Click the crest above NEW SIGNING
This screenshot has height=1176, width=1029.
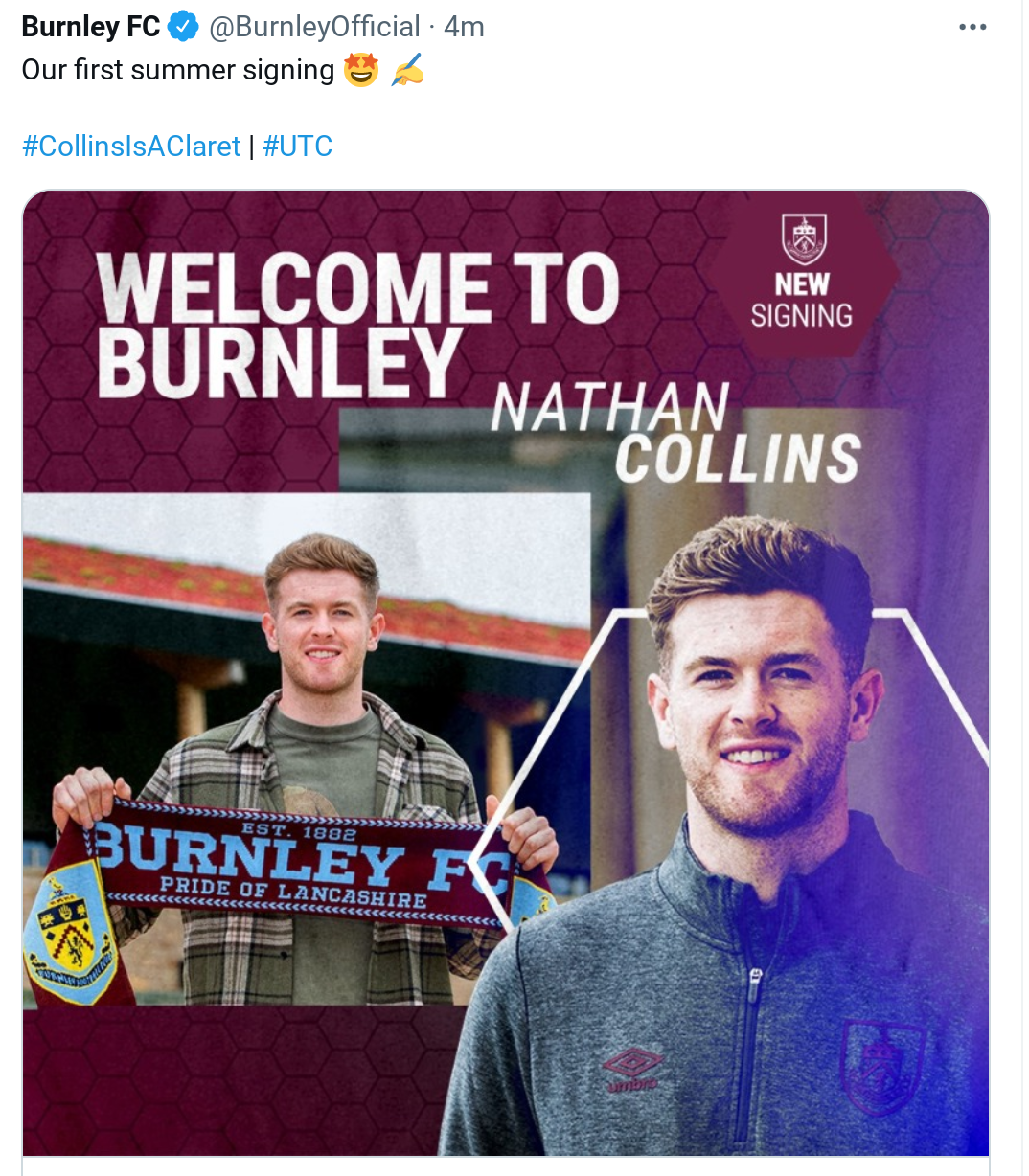click(803, 239)
